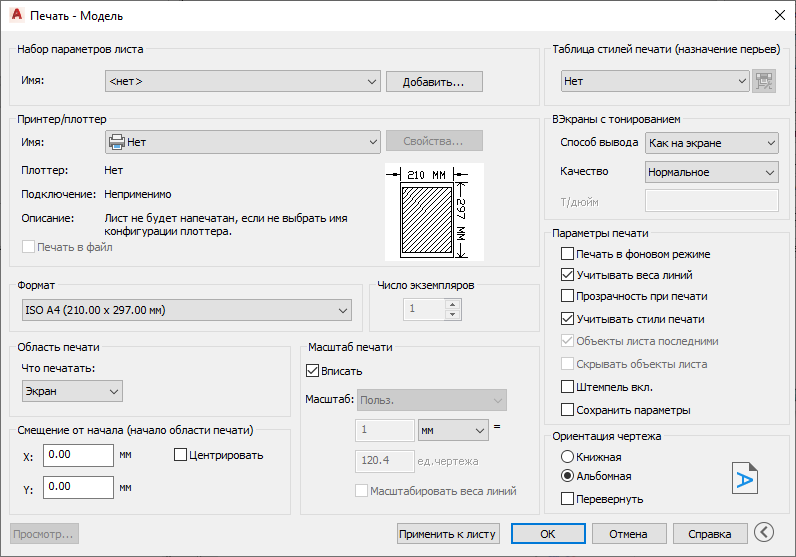Image resolution: width=796 pixels, height=557 pixels.
Task: Click the drawing units field 120.4
Action: [x=385, y=461]
